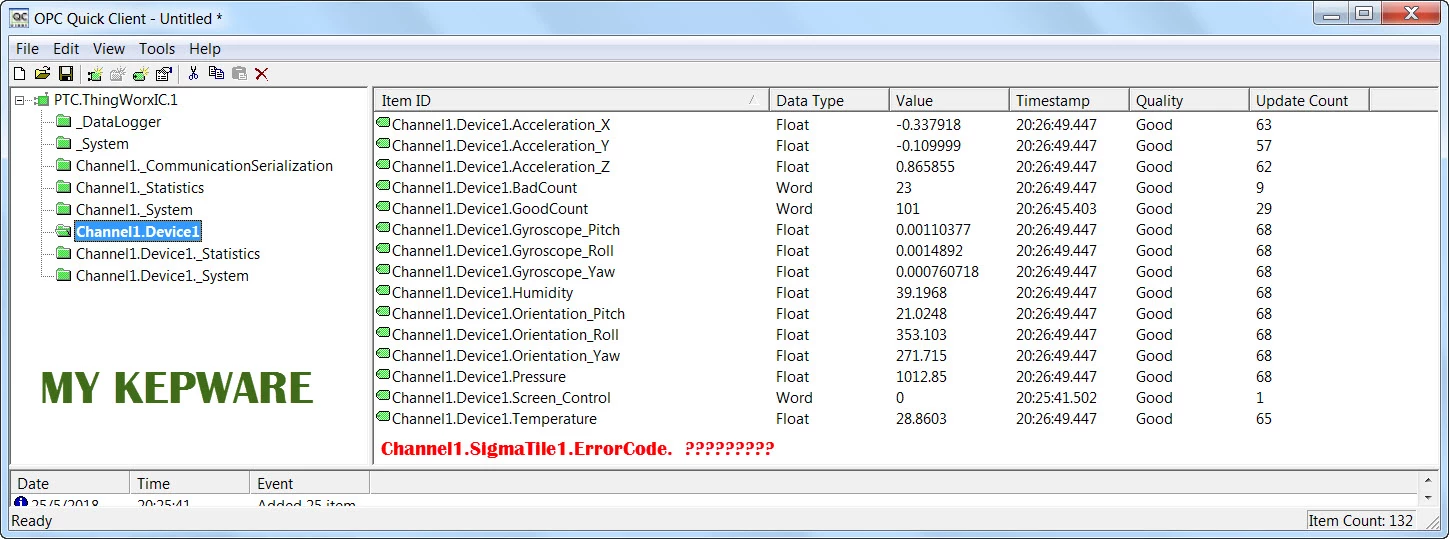Click the tag icon beside Humidity
The height and width of the screenshot is (539, 1449).
click(x=383, y=292)
